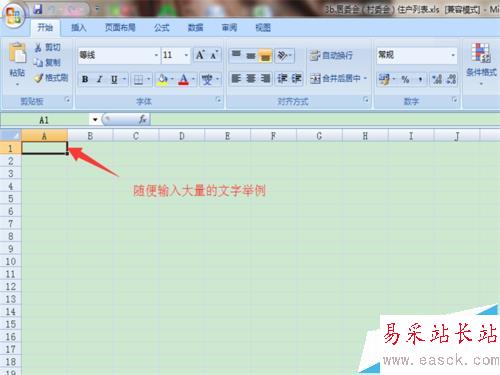
Task: Open the font size dropdown
Action: tap(186, 55)
